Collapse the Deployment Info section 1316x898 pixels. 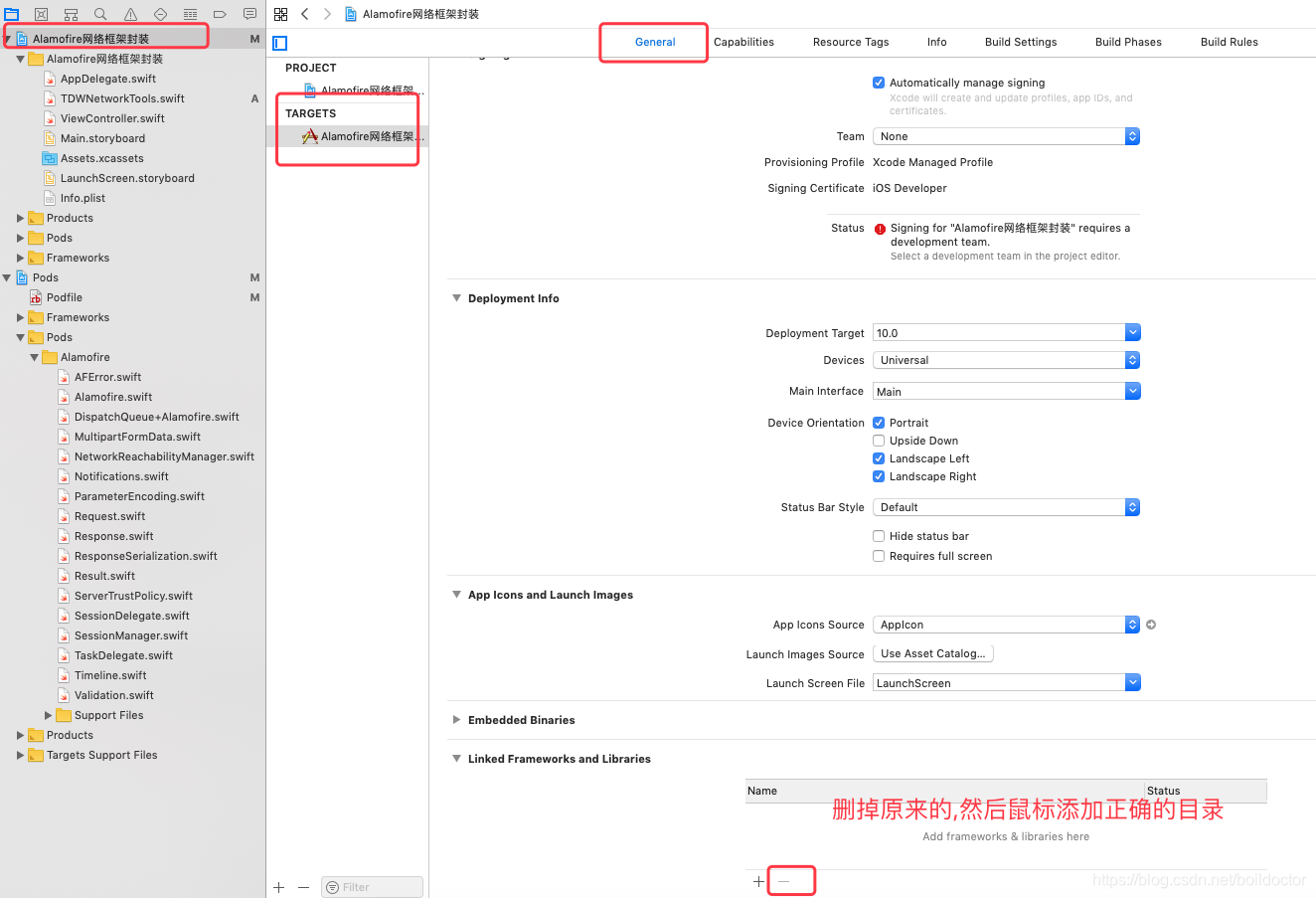click(456, 298)
